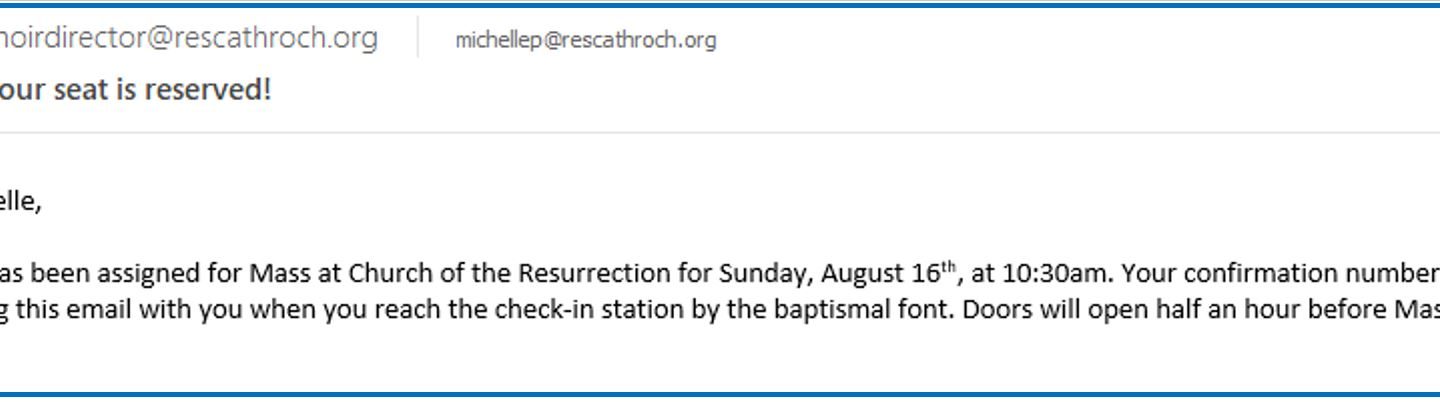Click the michellep@rescathroch.org recipient address
1440x402 pixels.
585,40
